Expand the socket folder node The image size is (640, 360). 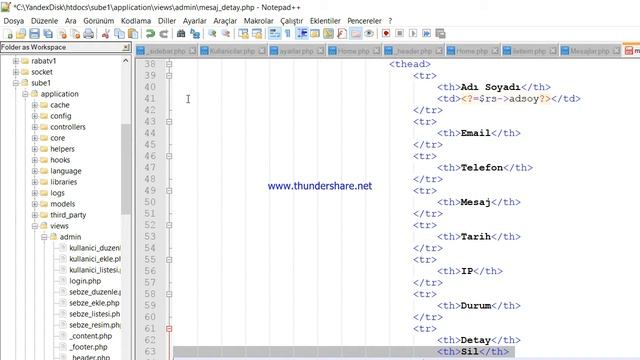pyautogui.click(x=16, y=72)
